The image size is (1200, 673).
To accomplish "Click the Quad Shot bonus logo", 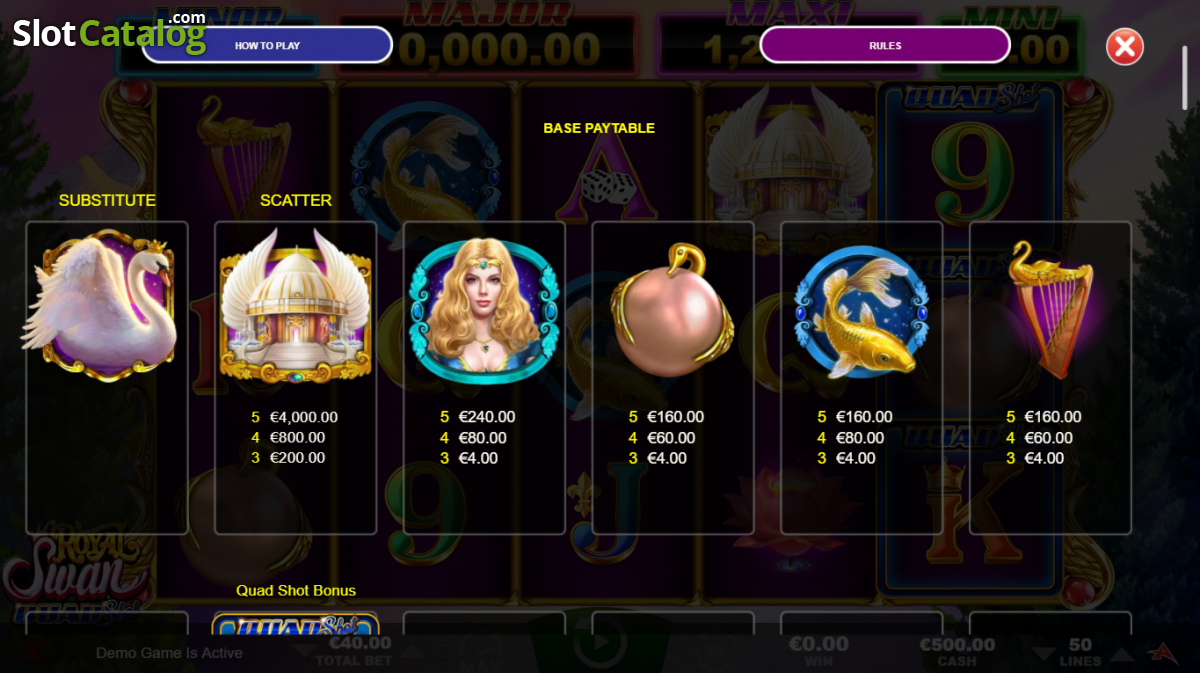I will tap(295, 625).
